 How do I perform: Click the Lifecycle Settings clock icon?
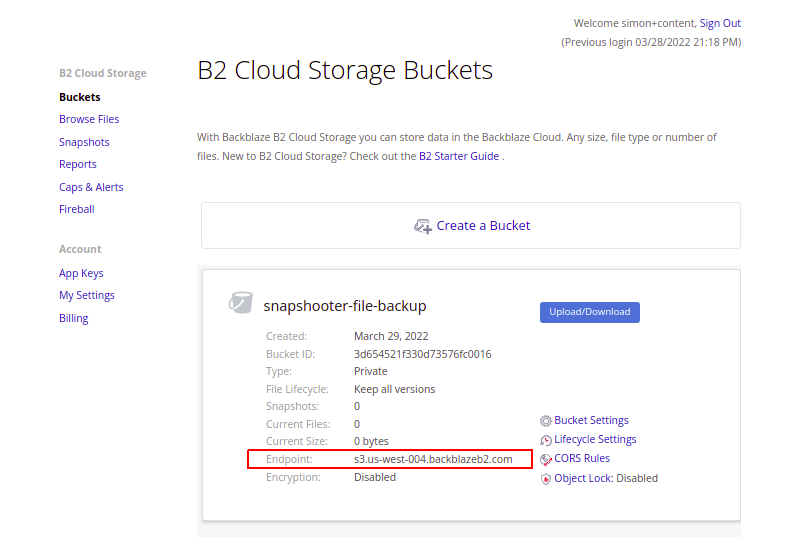click(x=545, y=440)
